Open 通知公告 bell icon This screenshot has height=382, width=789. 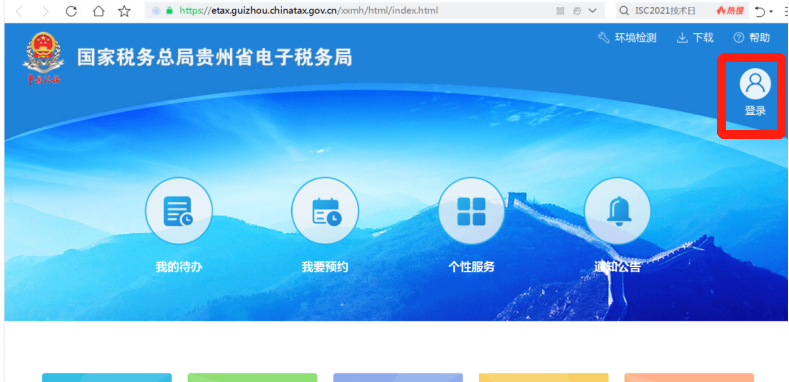coord(617,211)
